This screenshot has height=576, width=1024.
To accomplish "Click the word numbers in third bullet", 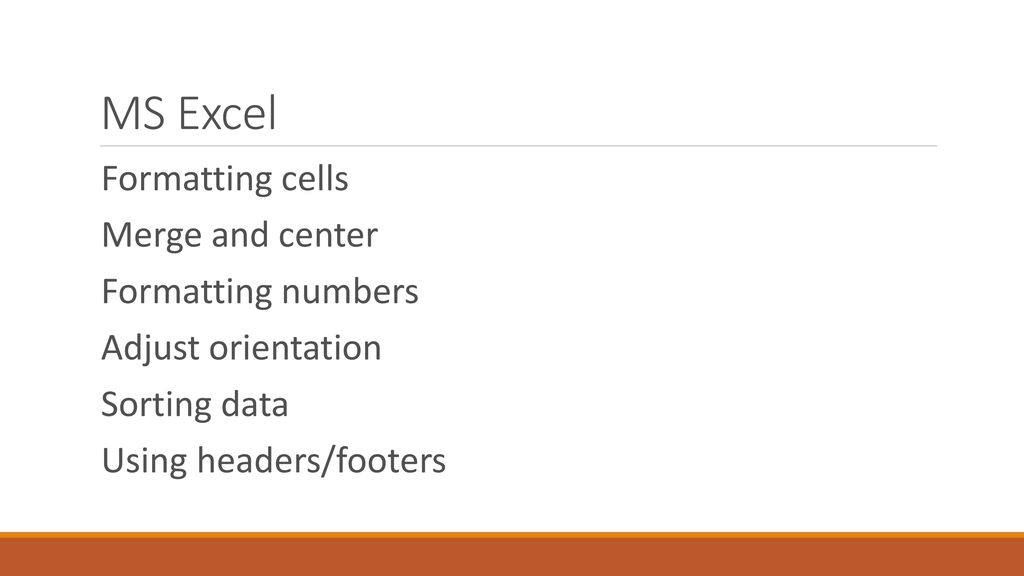I will (x=350, y=292).
